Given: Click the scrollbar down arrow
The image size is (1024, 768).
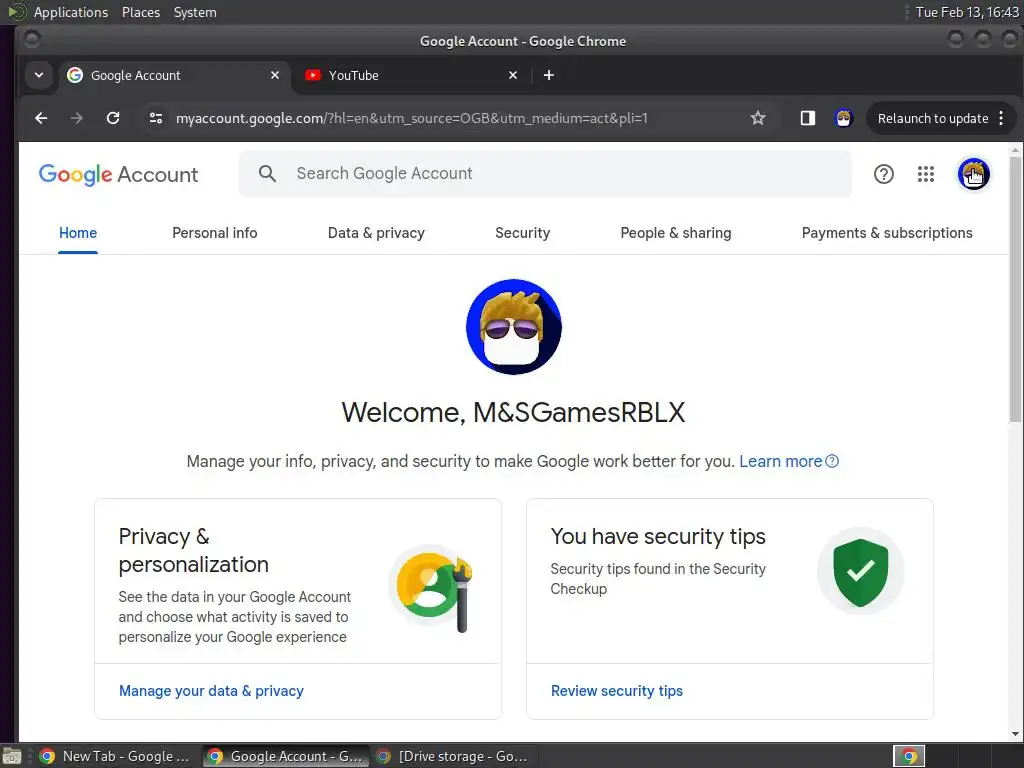Looking at the screenshot, I should [1015, 734].
